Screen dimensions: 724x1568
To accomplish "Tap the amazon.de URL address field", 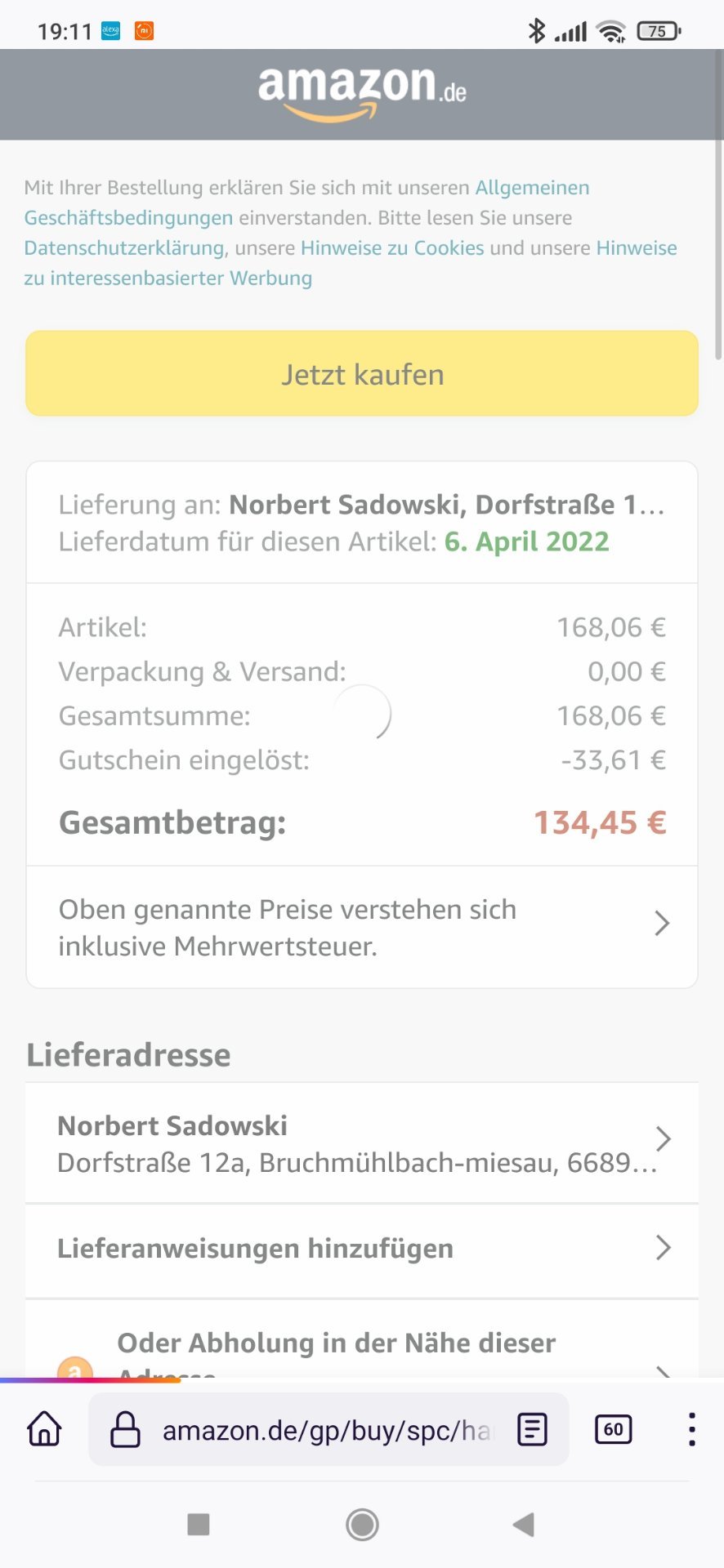I will click(x=327, y=1431).
